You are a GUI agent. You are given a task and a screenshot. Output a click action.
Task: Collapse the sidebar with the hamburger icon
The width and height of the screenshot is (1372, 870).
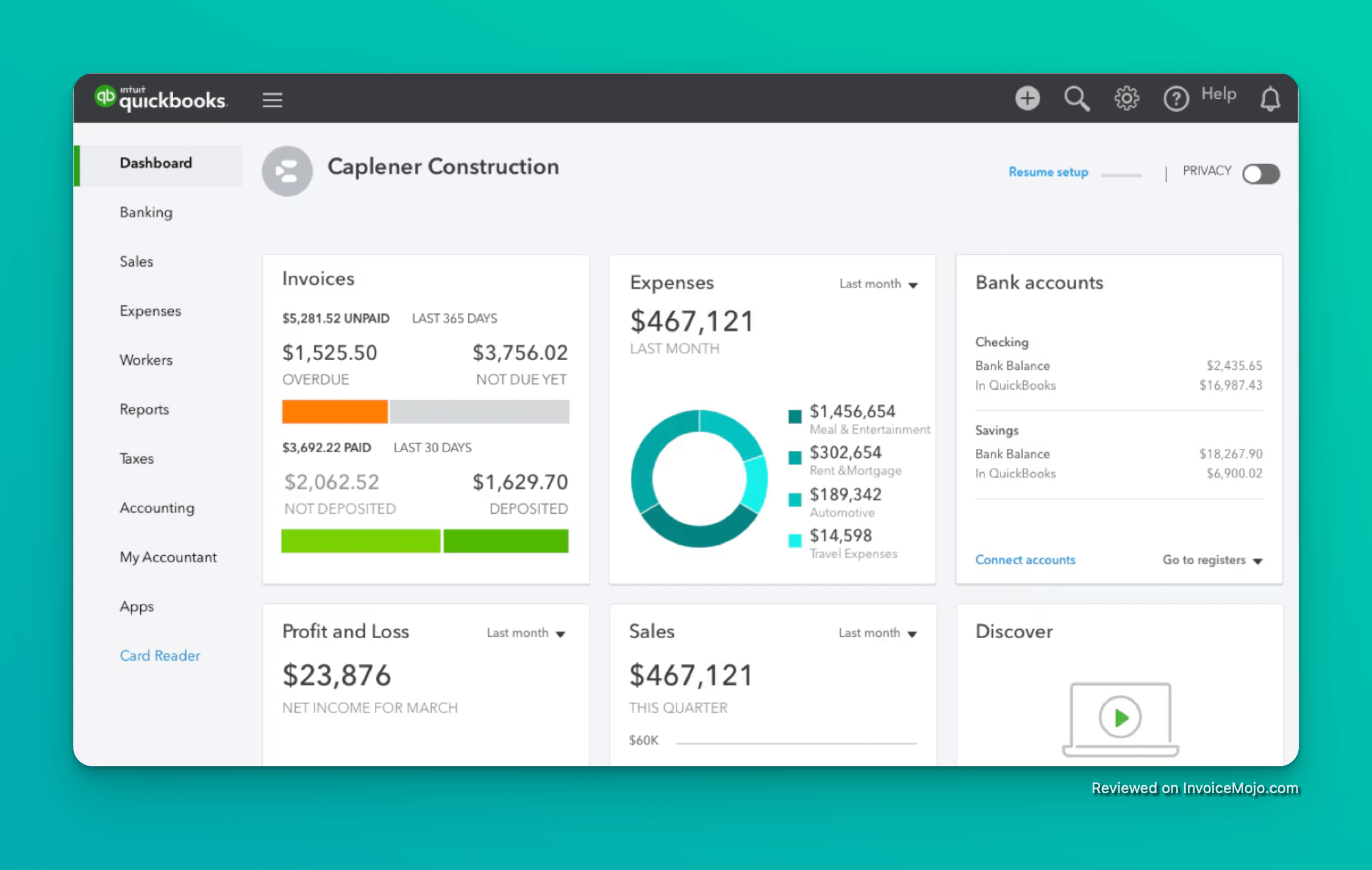[273, 99]
